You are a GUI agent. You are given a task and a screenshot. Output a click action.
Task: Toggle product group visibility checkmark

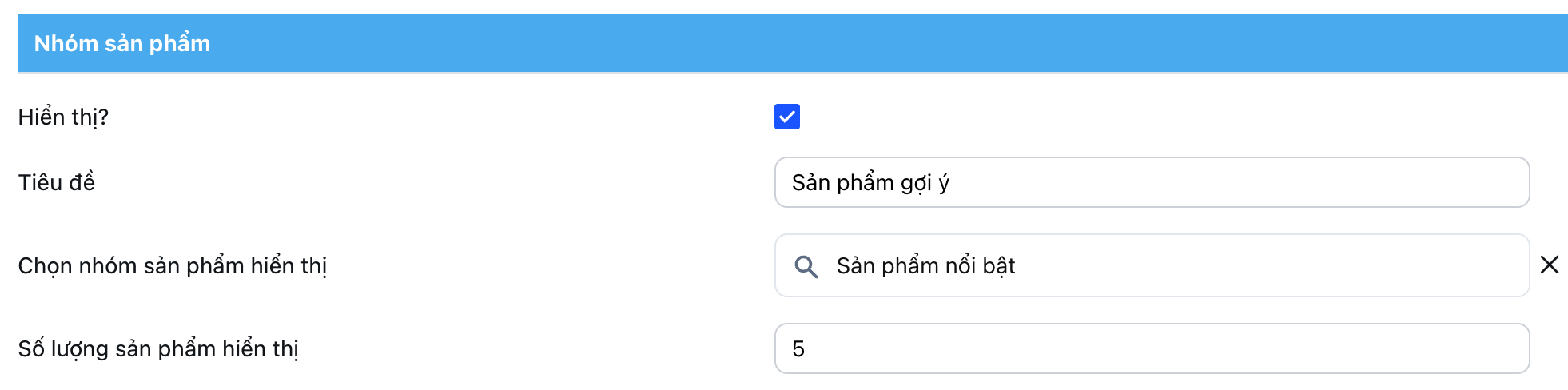pyautogui.click(x=786, y=117)
